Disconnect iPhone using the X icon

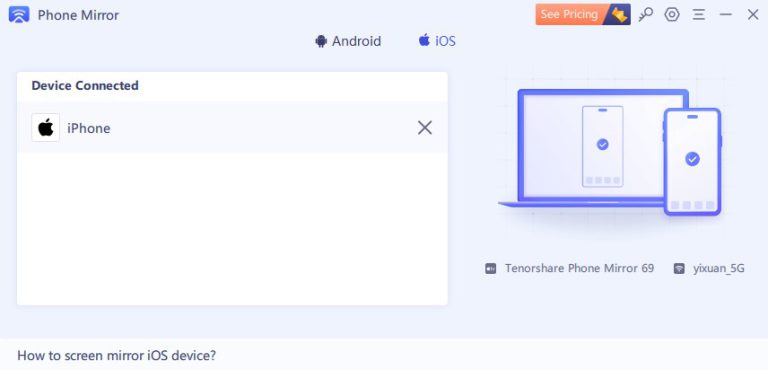(425, 128)
